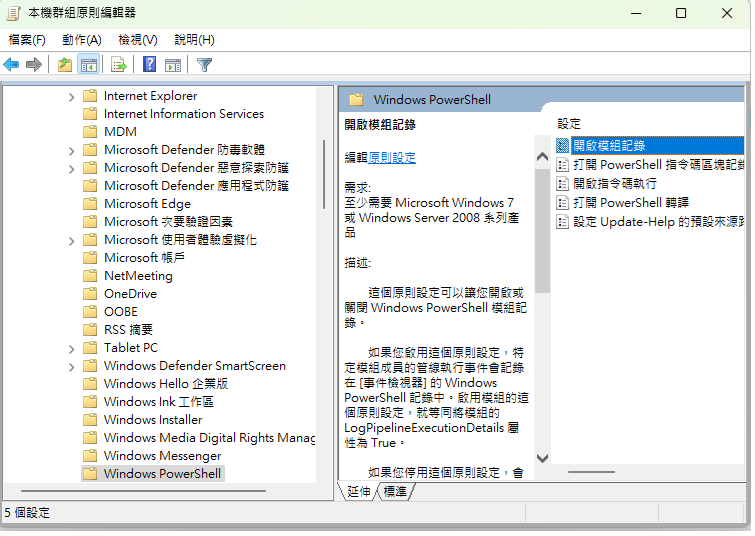Select Windows Messenger tree item

point(163,456)
